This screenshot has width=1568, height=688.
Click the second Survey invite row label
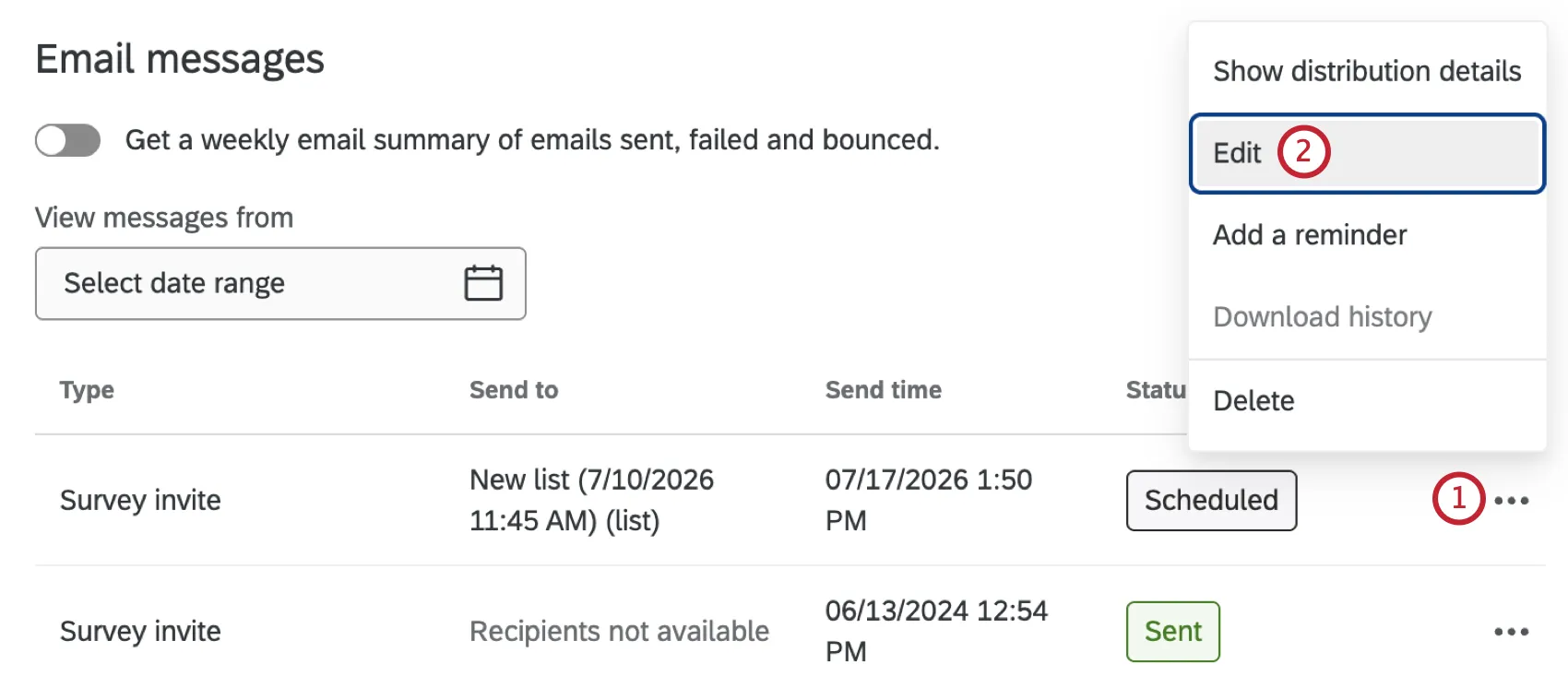tap(140, 632)
